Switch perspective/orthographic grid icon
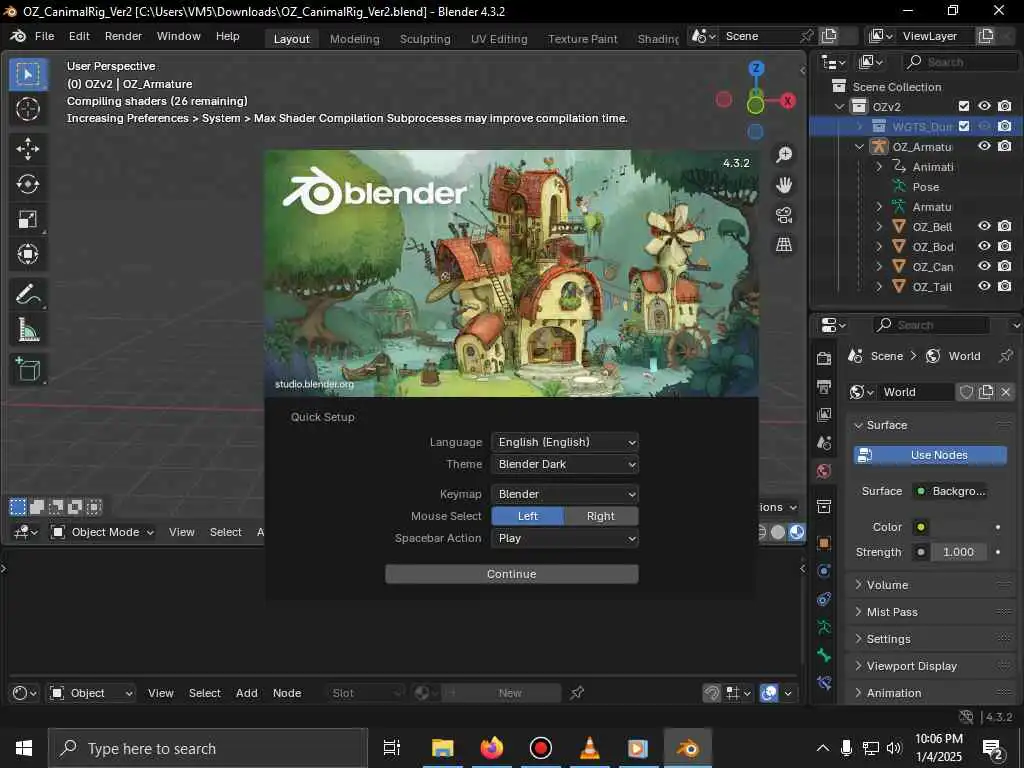1024x768 pixels. coord(784,245)
